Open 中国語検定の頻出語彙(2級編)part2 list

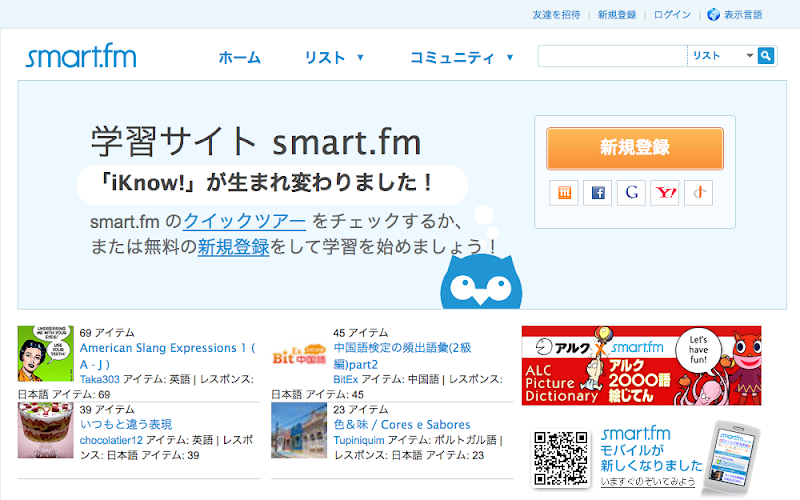tap(402, 356)
